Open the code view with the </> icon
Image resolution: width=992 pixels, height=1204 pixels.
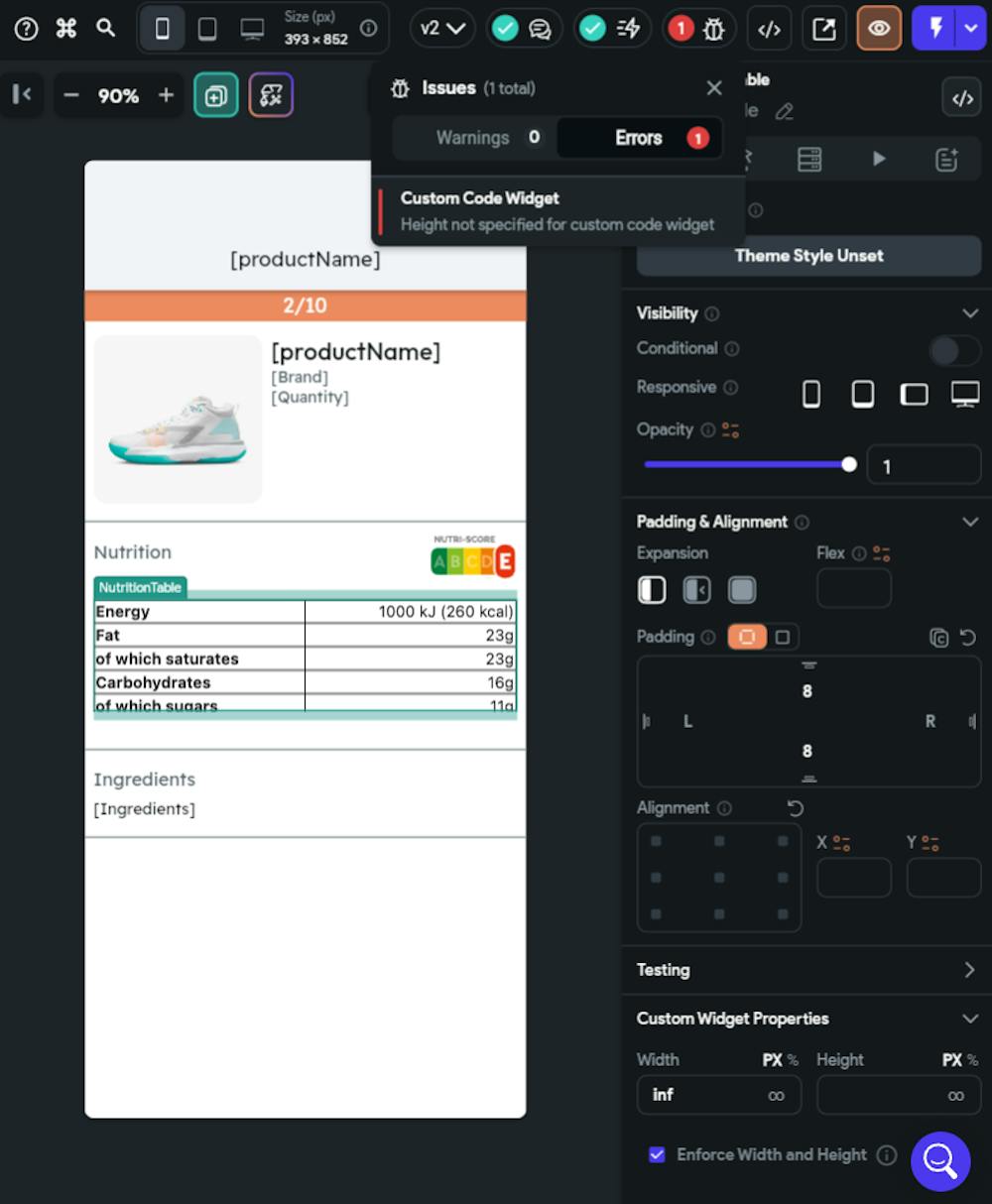(769, 28)
